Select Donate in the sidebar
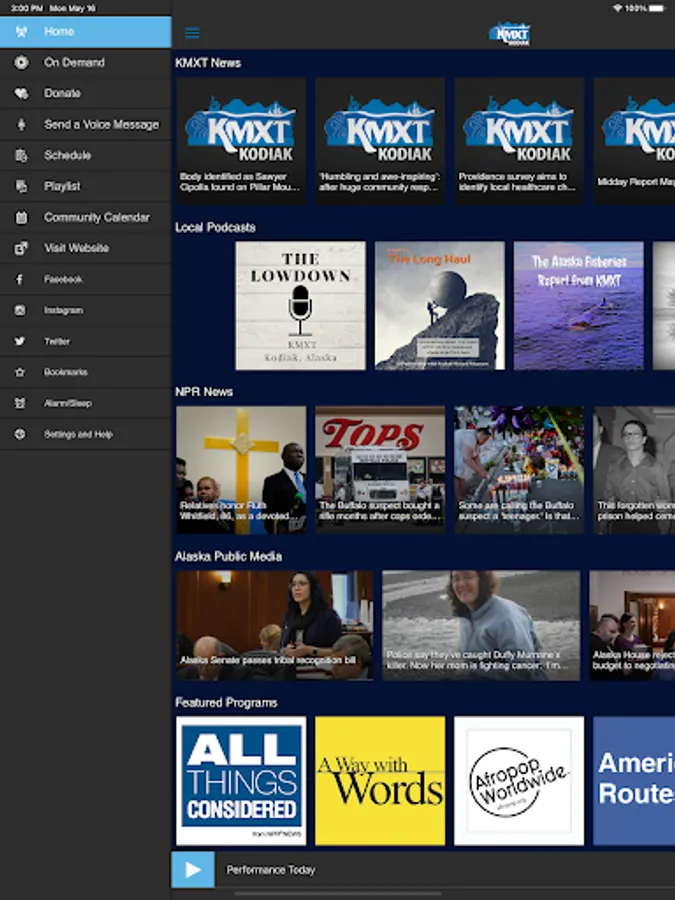 86,94
